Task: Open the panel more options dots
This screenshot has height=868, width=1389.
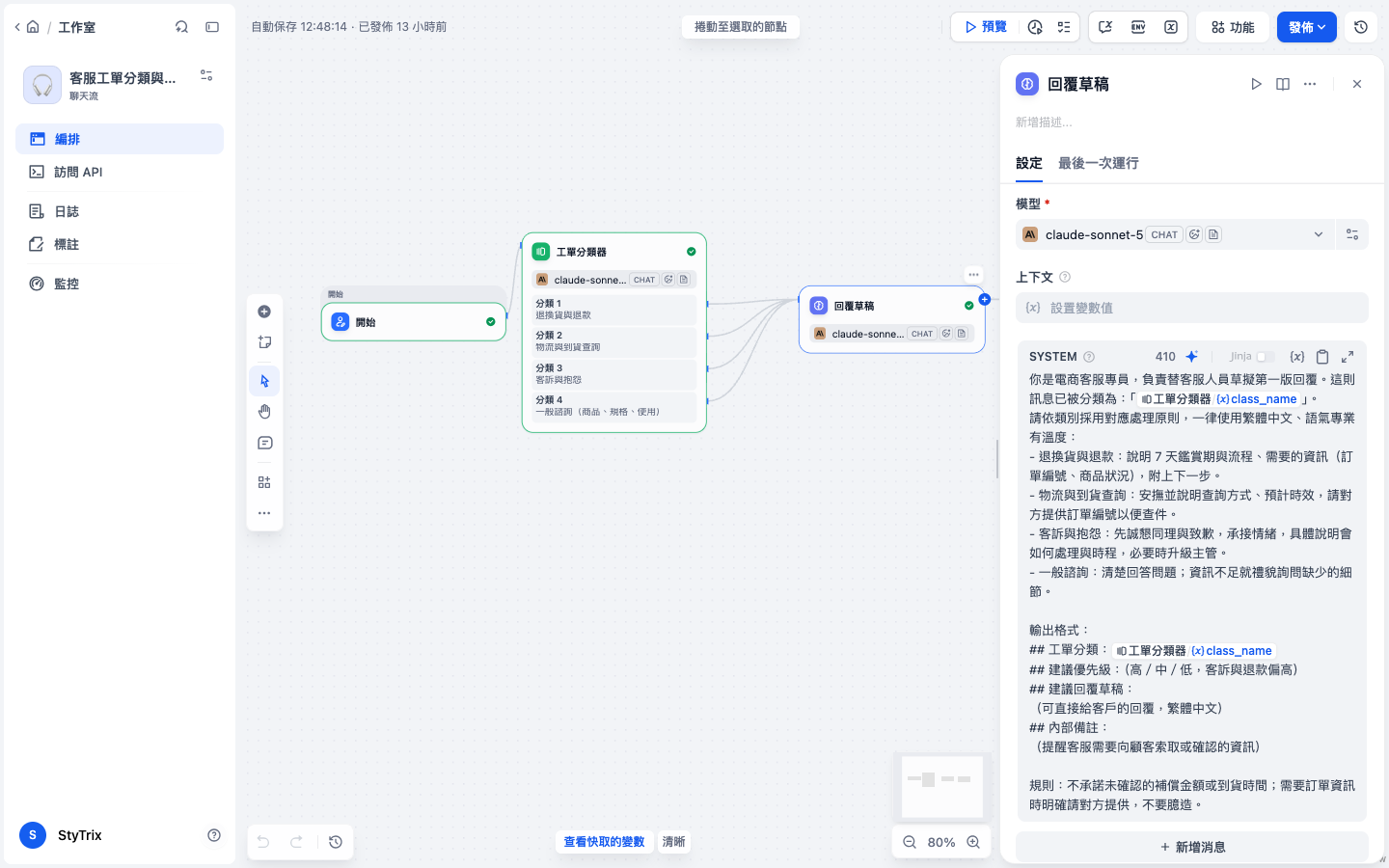Action: tap(1310, 84)
